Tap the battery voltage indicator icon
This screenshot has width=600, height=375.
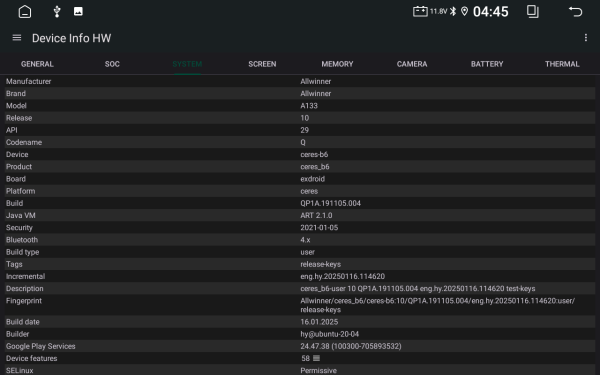tap(420, 11)
